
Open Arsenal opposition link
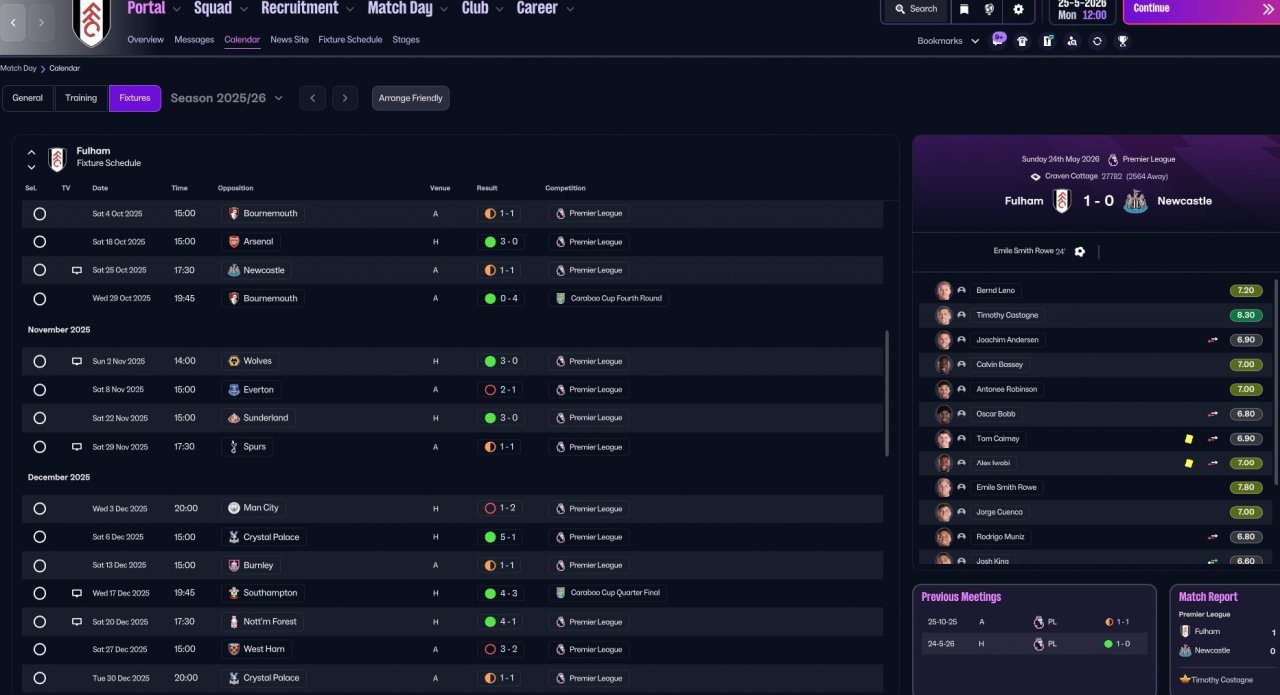(x=250, y=242)
